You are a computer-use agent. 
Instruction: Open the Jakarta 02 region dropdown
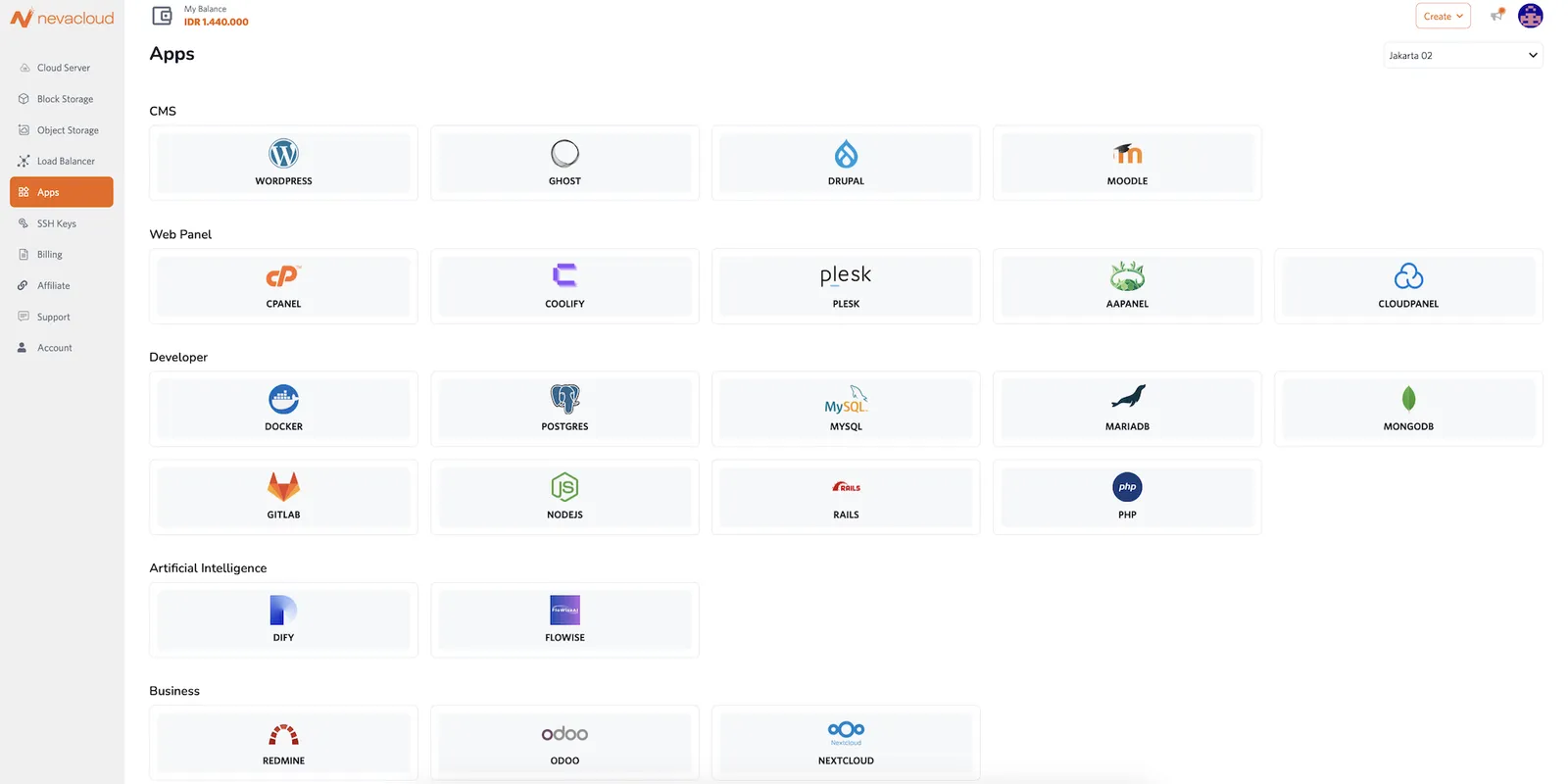pos(1462,56)
